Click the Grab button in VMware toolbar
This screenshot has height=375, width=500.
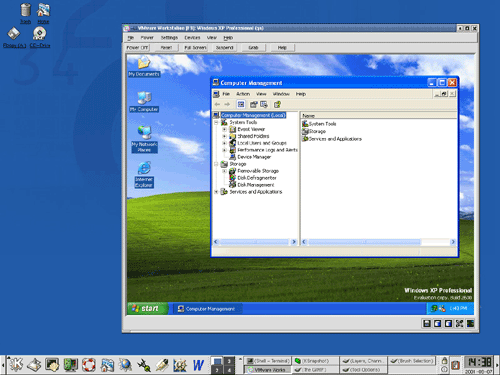pos(253,48)
